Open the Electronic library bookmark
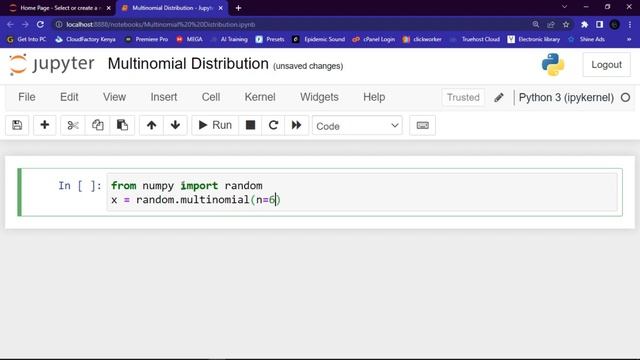Screen dimensions: 640x360 pos(534,39)
